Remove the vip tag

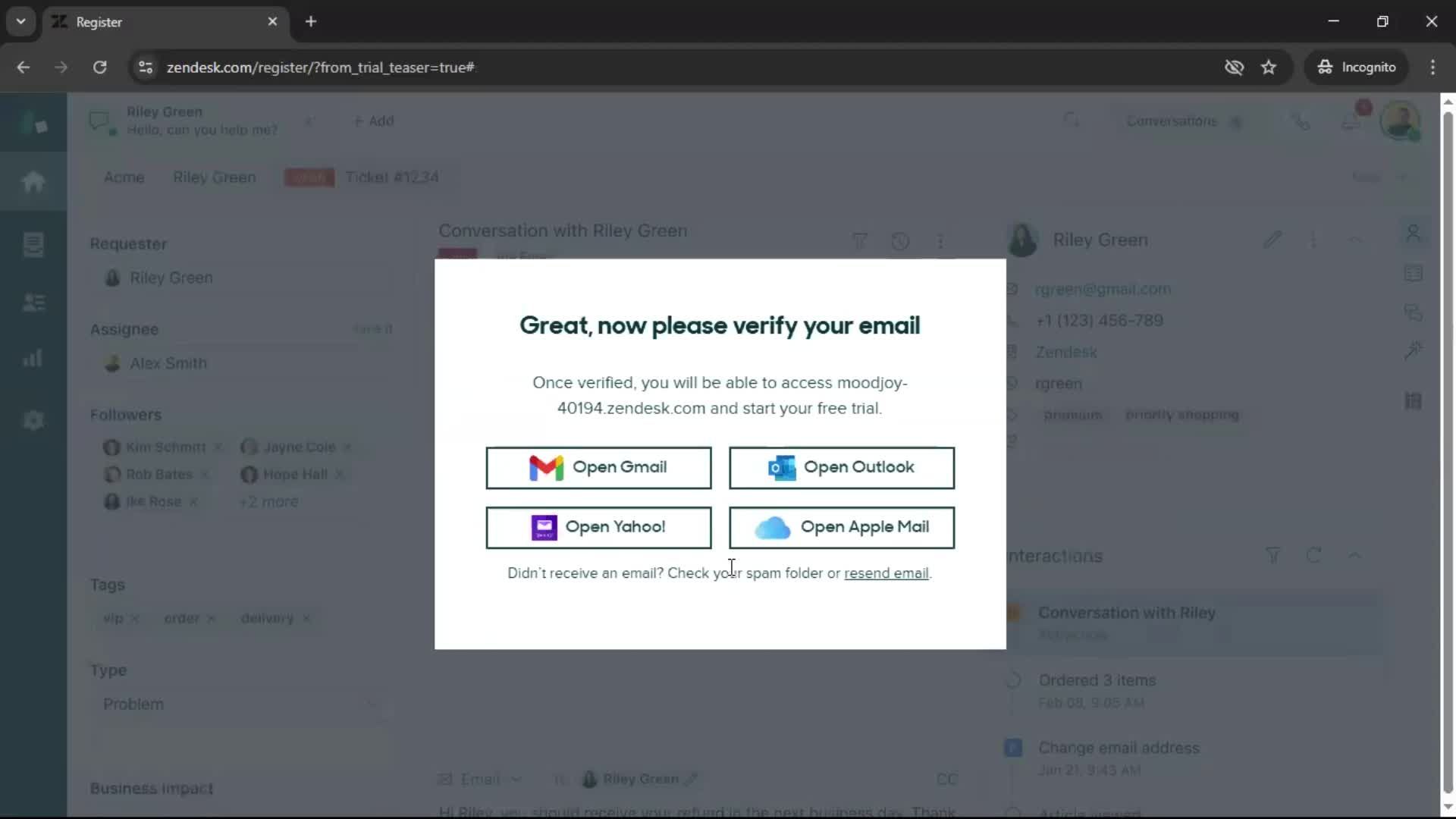[135, 619]
